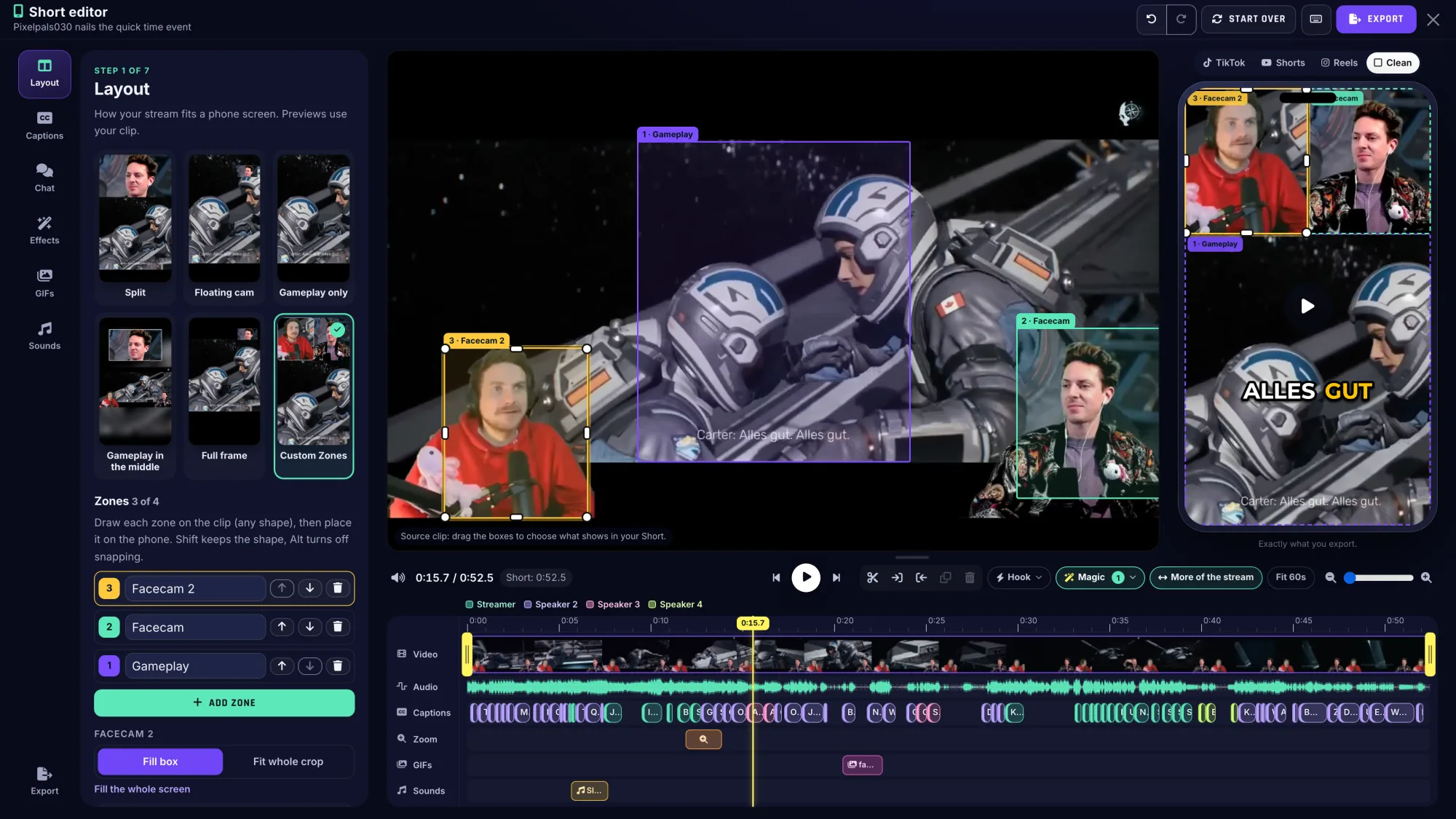Select Fit whole crop mode
Image resolution: width=1456 pixels, height=819 pixels.
coord(288,761)
